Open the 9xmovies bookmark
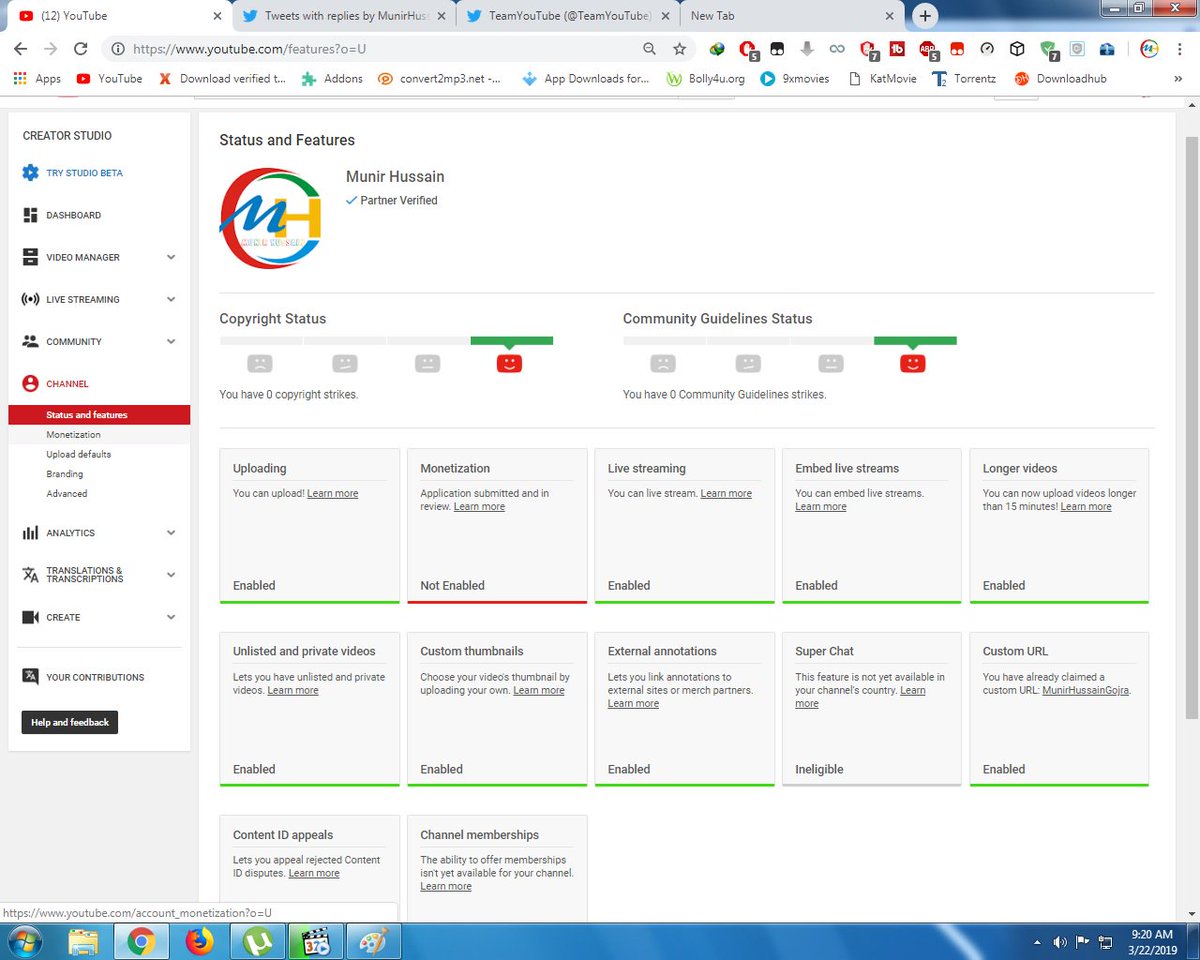The image size is (1200, 960). coord(795,78)
